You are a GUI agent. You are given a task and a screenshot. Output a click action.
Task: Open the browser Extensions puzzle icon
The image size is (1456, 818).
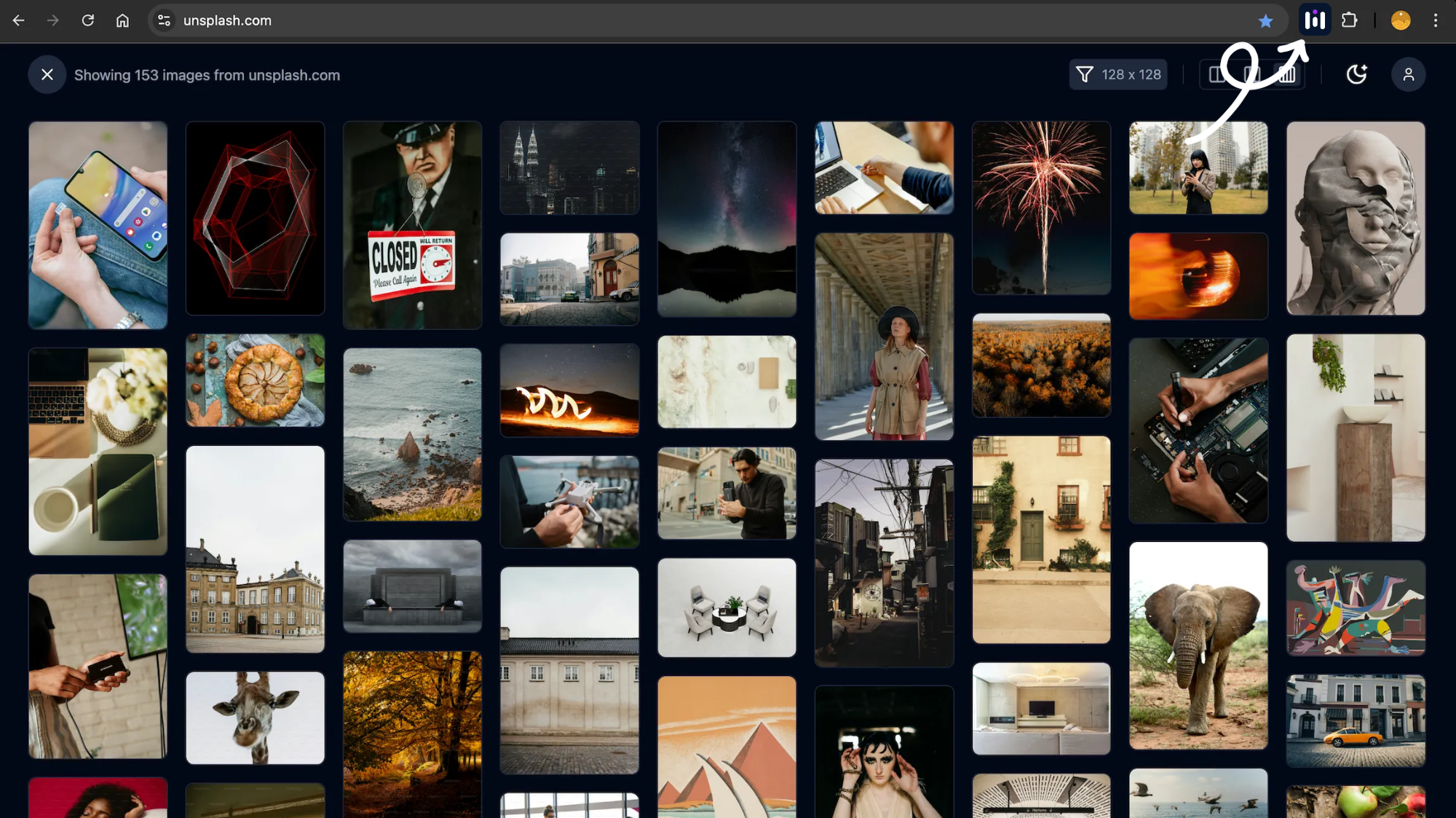point(1349,20)
